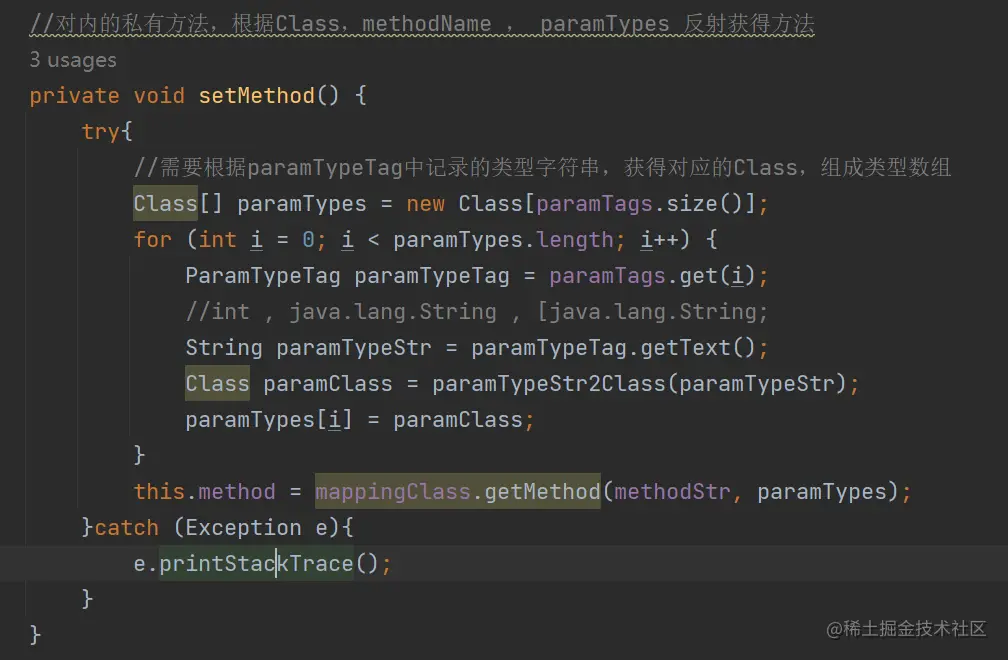Click the paramTypeTag comment inside the try block
This screenshot has height=660, width=1008.
point(542,168)
